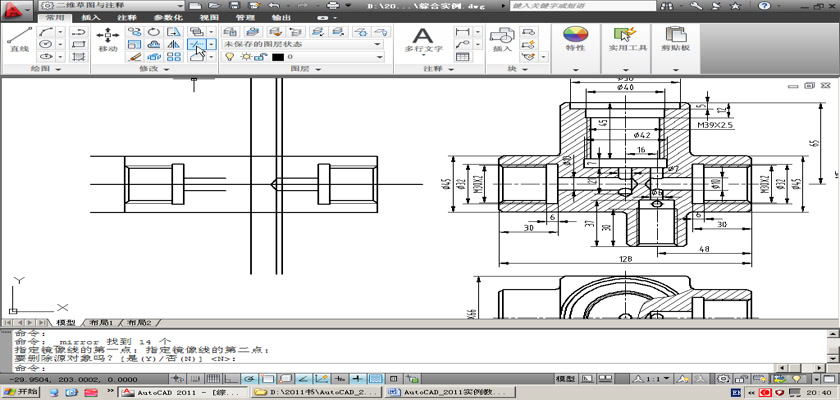The image size is (840, 400).
Task: Expand the 块 panel arrow
Action: 526,69
